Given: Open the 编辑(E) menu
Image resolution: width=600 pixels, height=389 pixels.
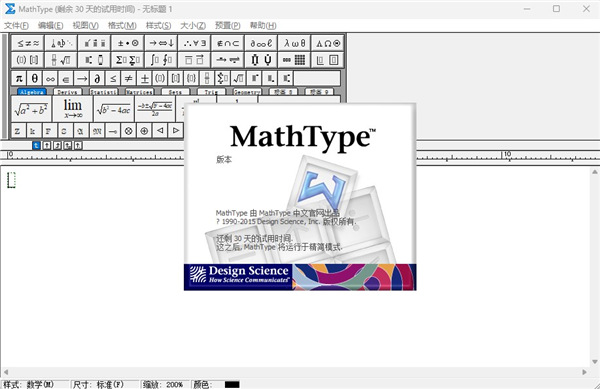Looking at the screenshot, I should [51, 25].
